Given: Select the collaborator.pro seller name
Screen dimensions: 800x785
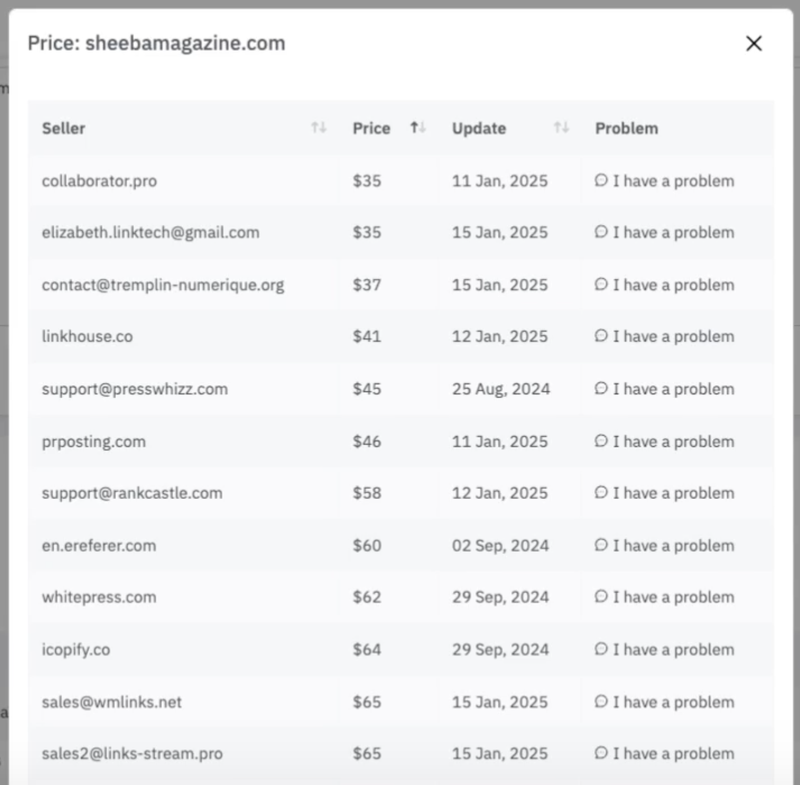Looking at the screenshot, I should tap(99, 181).
